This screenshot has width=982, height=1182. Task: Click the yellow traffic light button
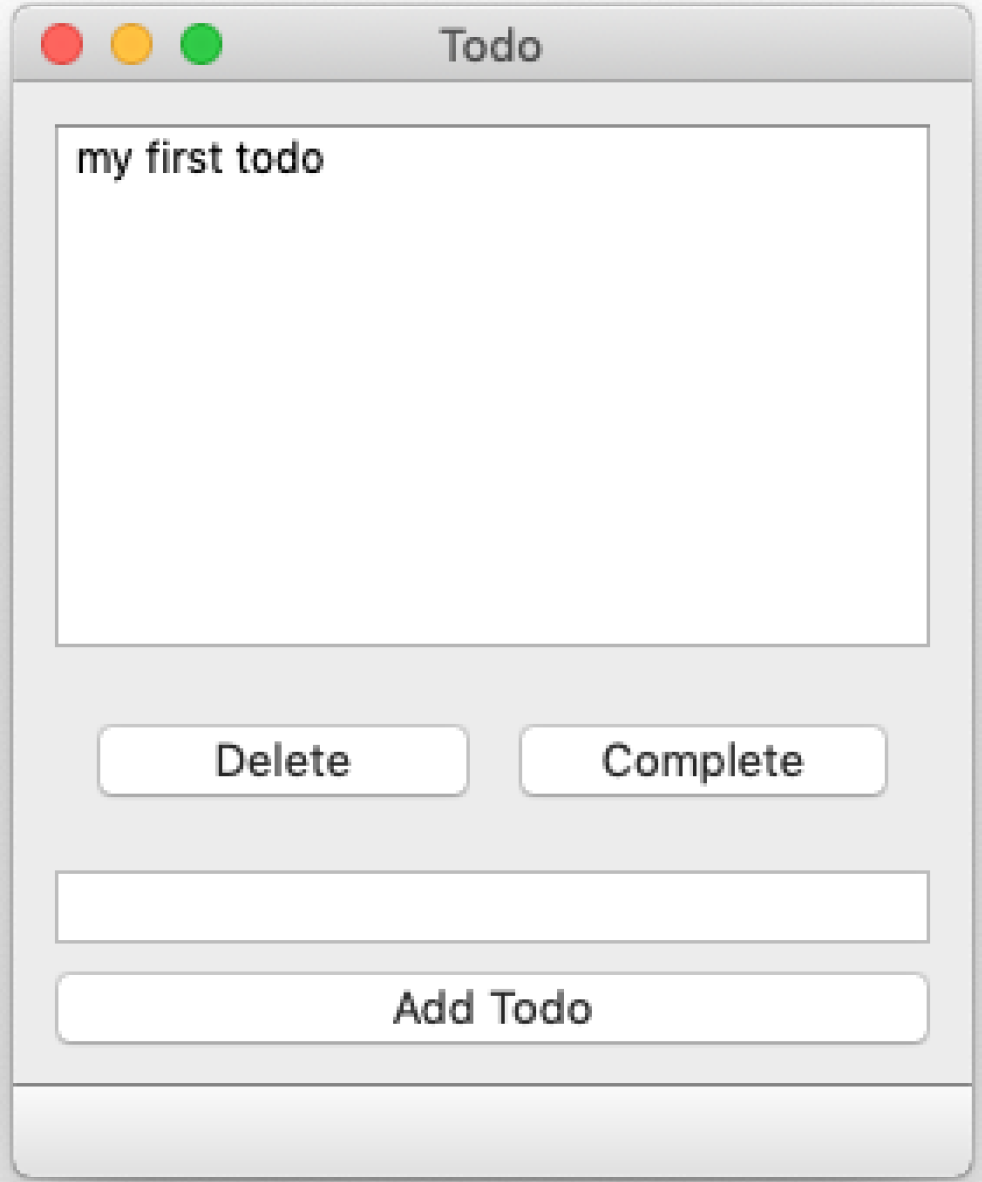coord(132,44)
